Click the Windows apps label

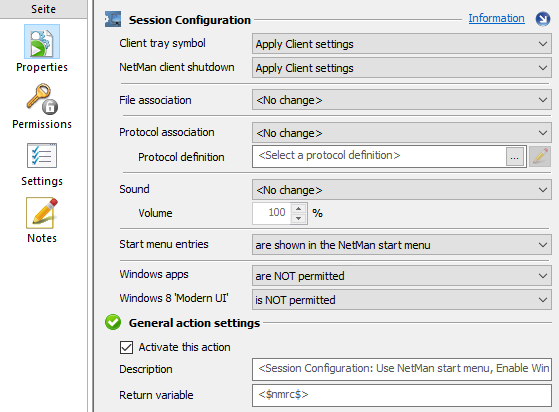pos(154,274)
